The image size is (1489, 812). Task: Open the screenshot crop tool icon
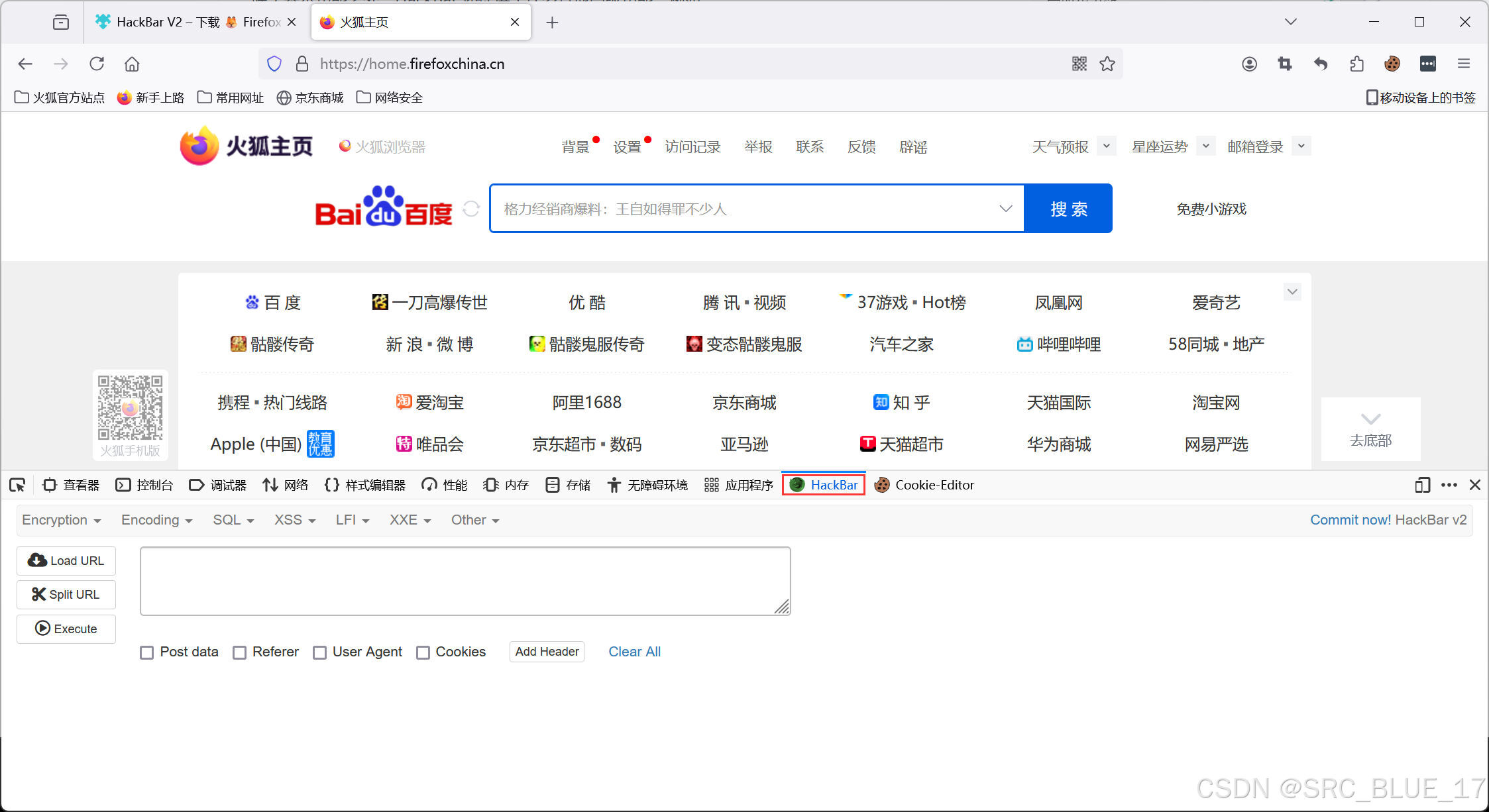tap(1285, 64)
